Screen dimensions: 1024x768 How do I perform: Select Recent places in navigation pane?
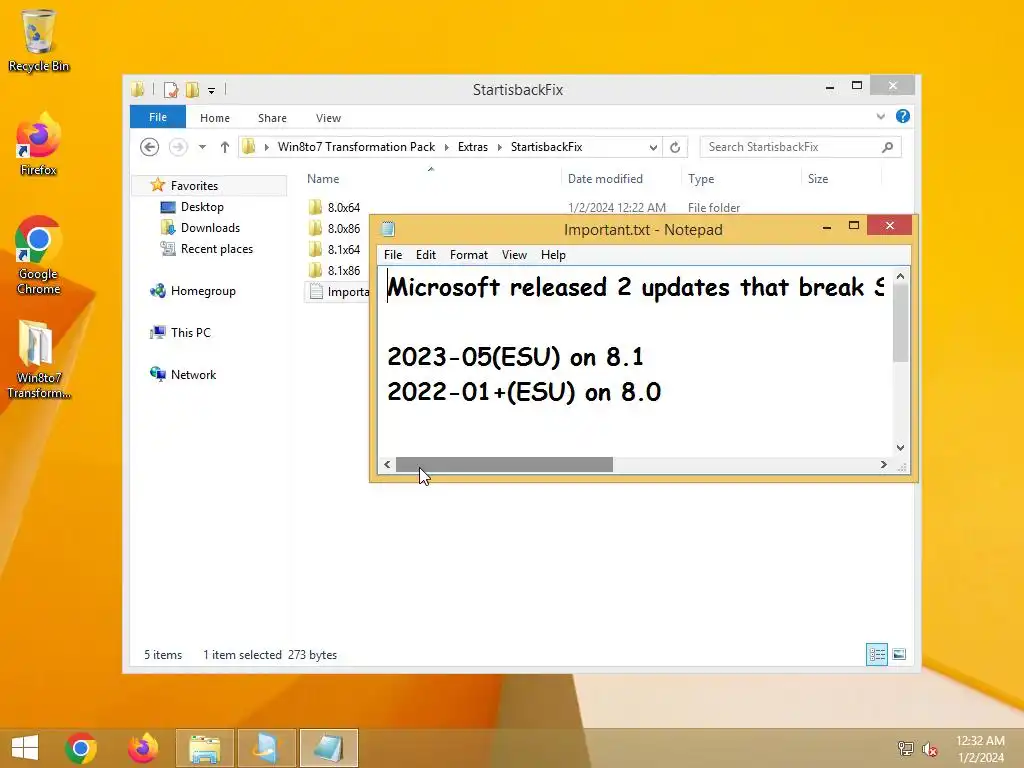(217, 249)
